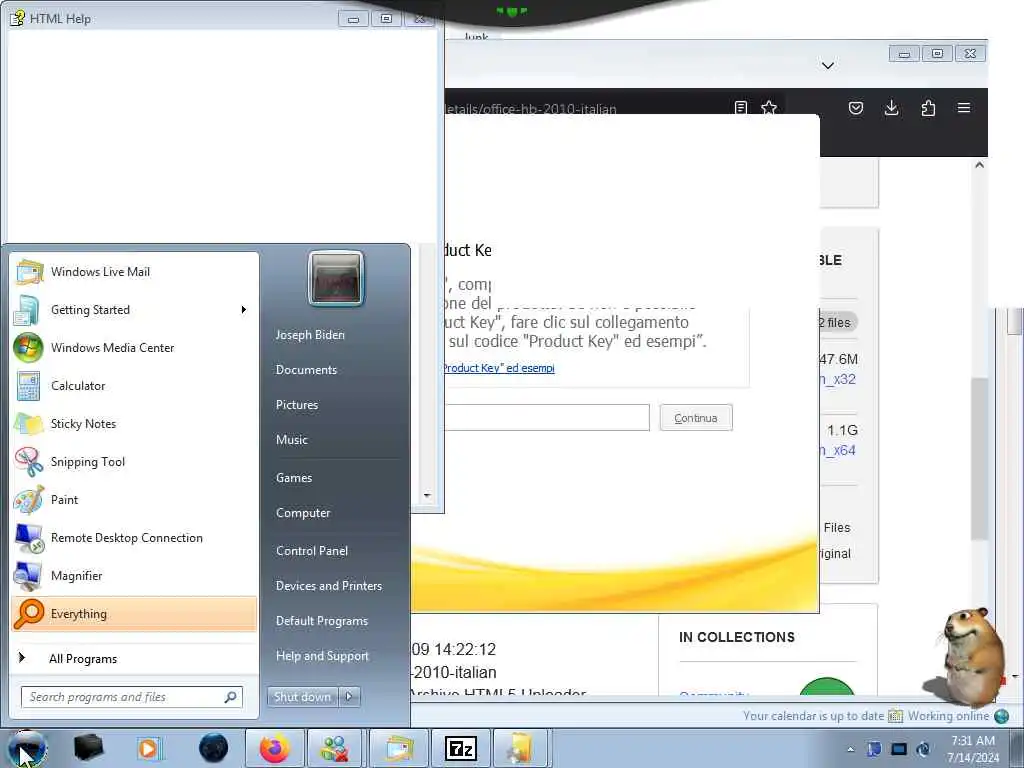Screen dimensions: 1024x768
Task: Expand Firefox tab list chevron
Action: 827,65
